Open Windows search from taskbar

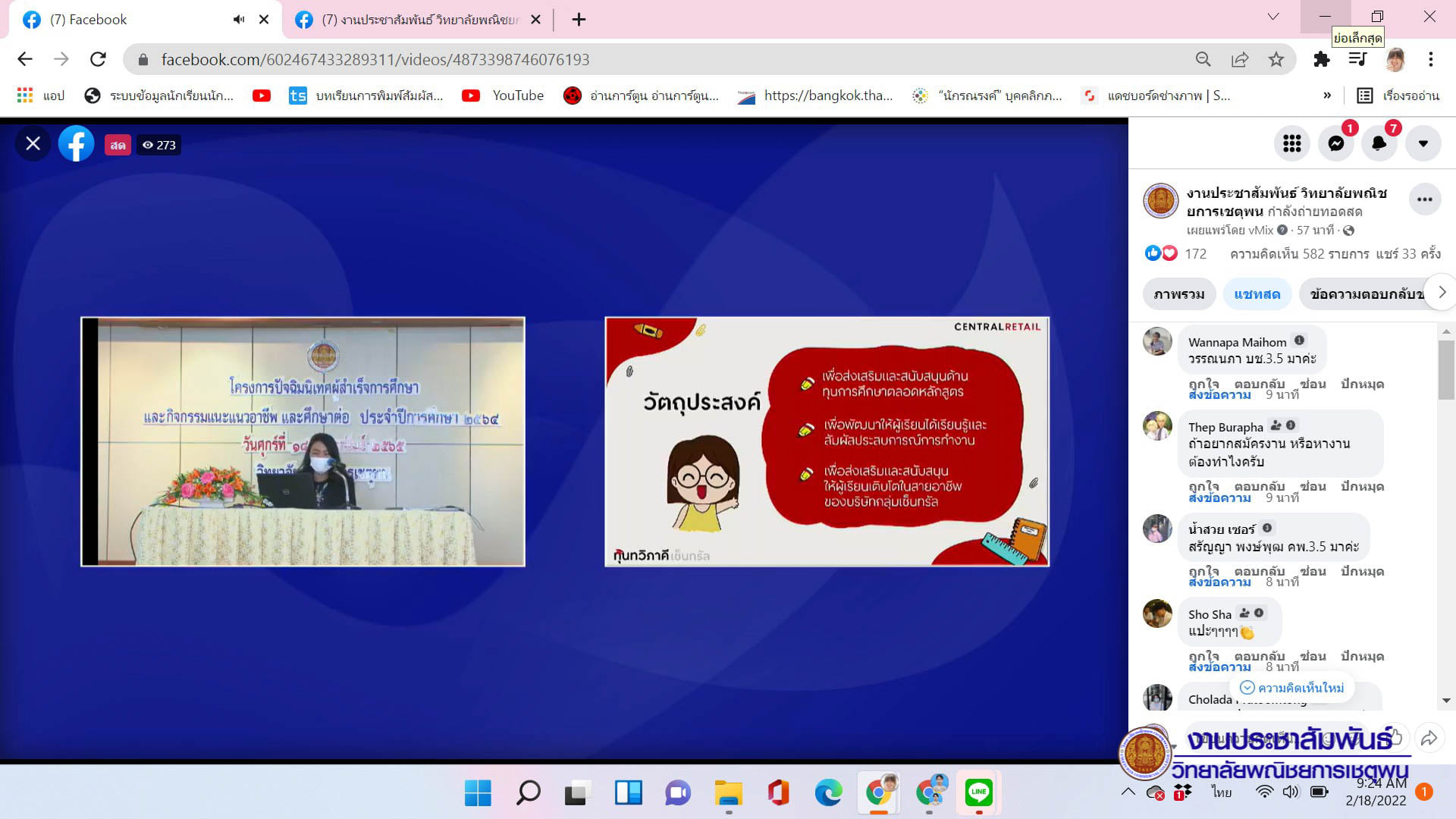pyautogui.click(x=528, y=793)
